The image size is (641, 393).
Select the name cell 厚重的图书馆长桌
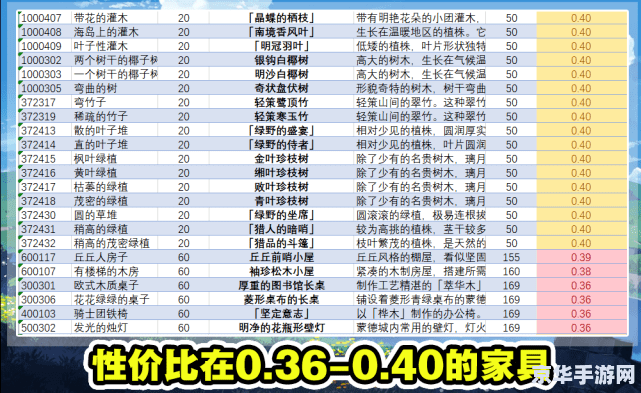(x=281, y=285)
